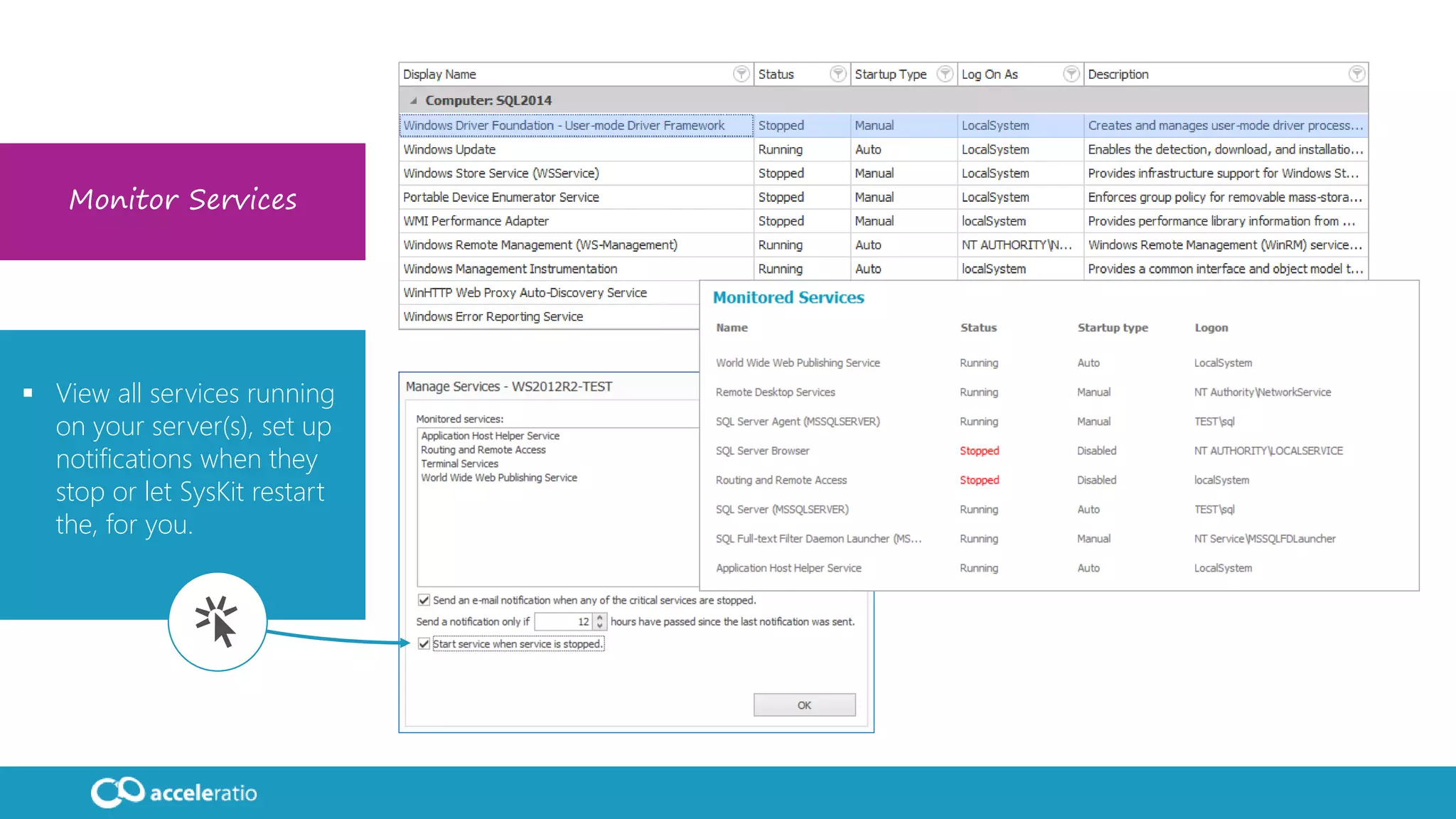Click Application Host Helper Service in Monitored Services
This screenshot has width=1456, height=819.
[788, 568]
